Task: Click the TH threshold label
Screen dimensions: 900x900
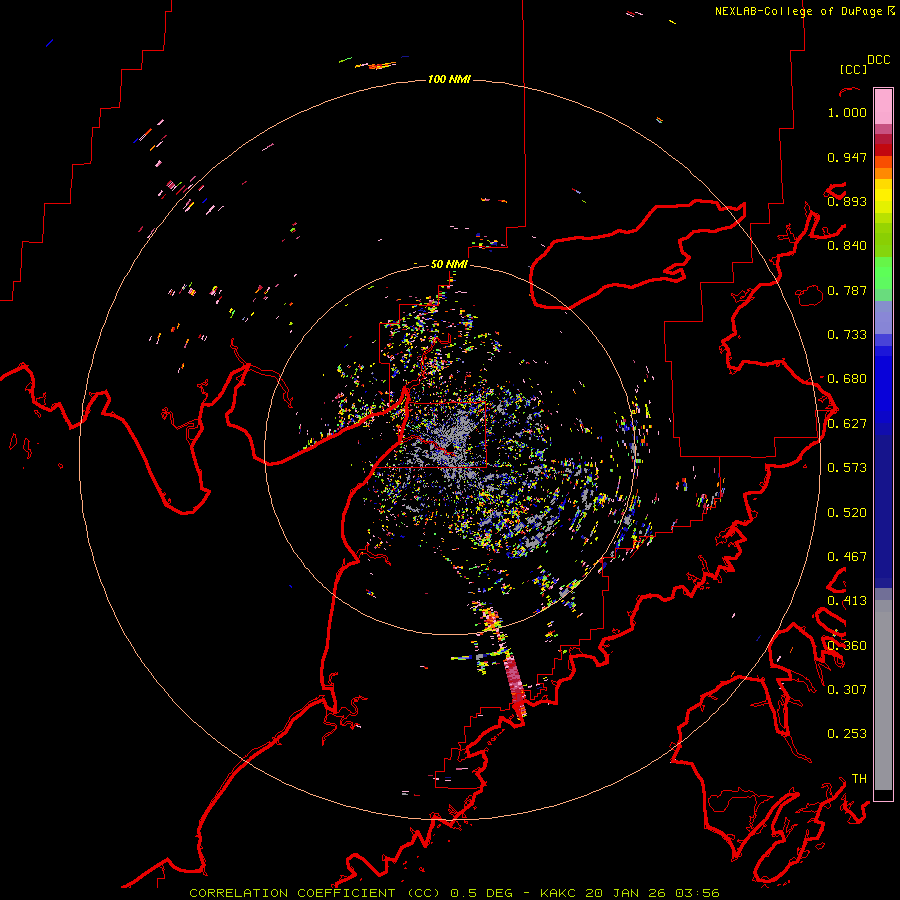Action: (x=859, y=779)
